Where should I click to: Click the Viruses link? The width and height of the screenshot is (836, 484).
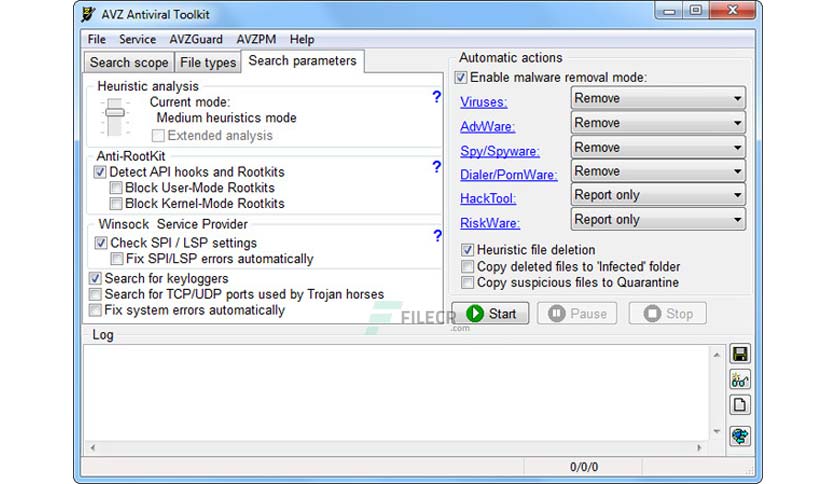click(x=484, y=102)
